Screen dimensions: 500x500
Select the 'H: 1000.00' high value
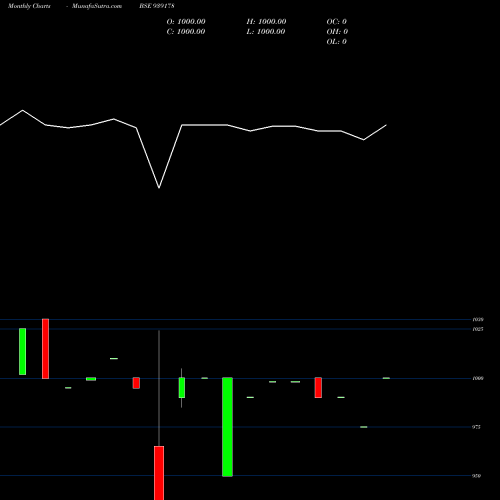[266, 22]
